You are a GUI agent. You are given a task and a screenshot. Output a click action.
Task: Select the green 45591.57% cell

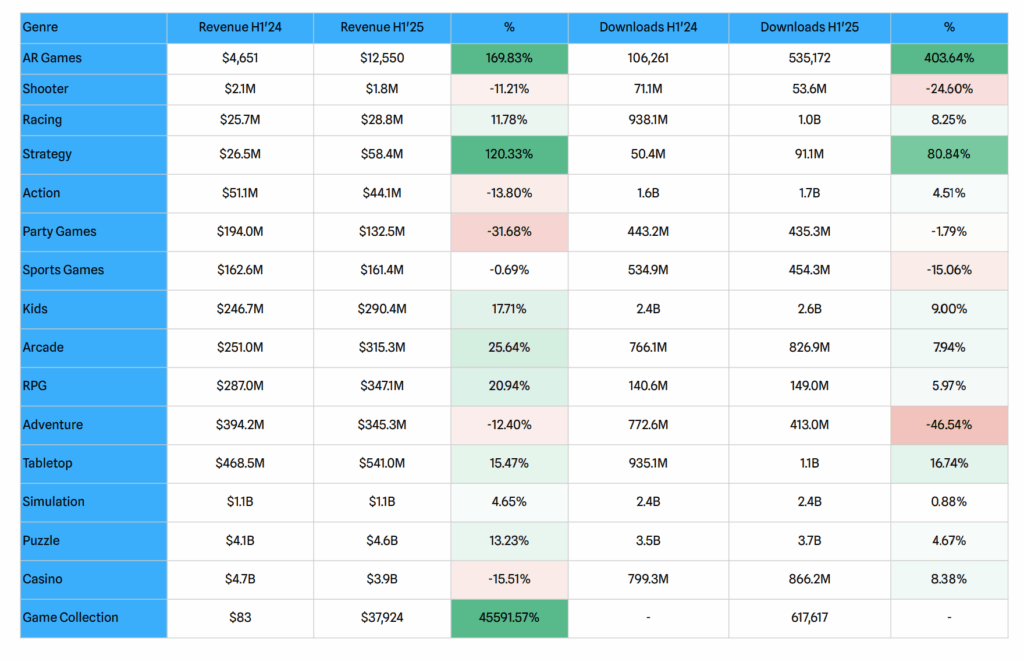509,618
